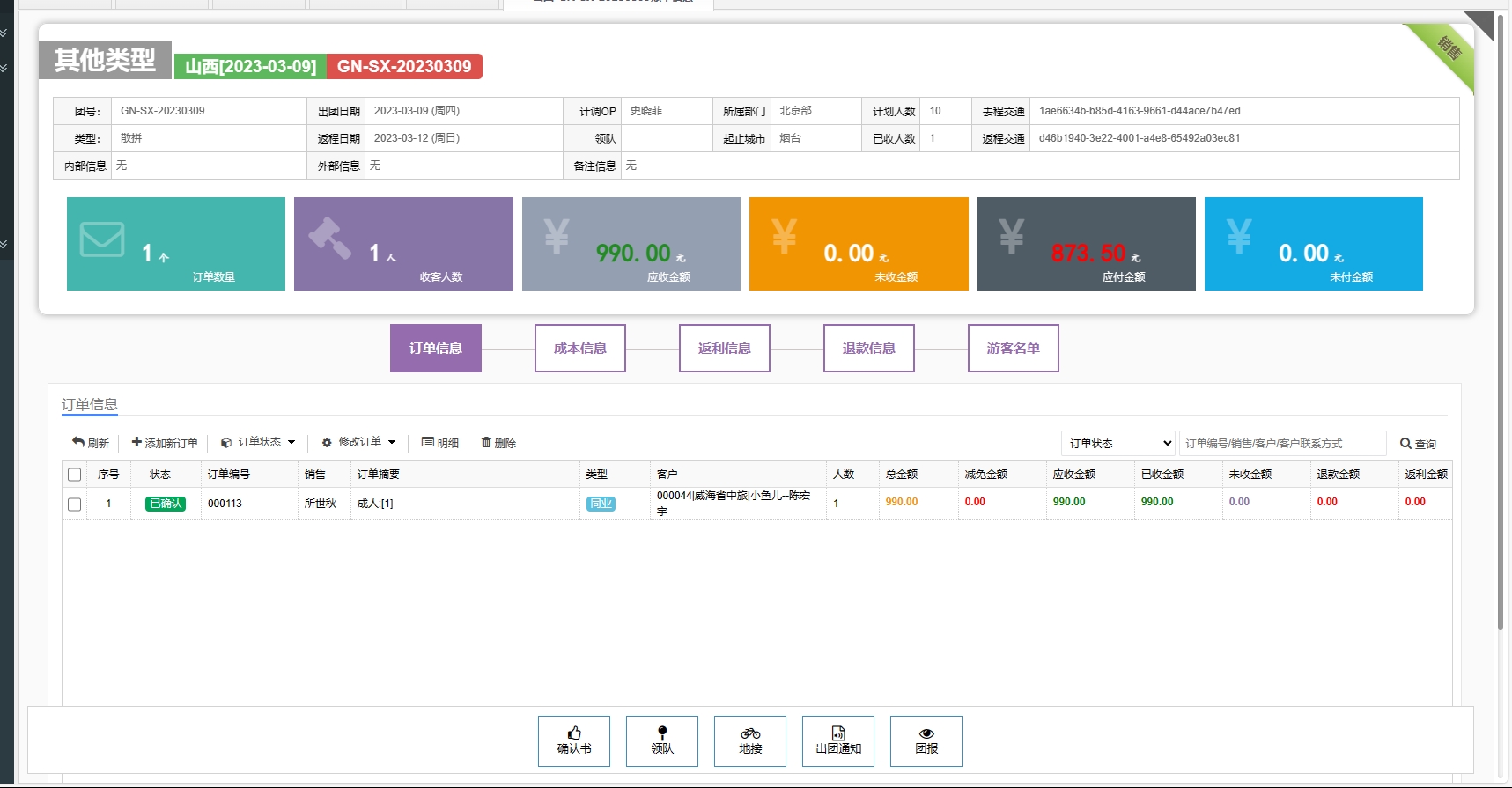Click the 明细 button
Image resolution: width=1512 pixels, height=788 pixels.
(x=440, y=442)
